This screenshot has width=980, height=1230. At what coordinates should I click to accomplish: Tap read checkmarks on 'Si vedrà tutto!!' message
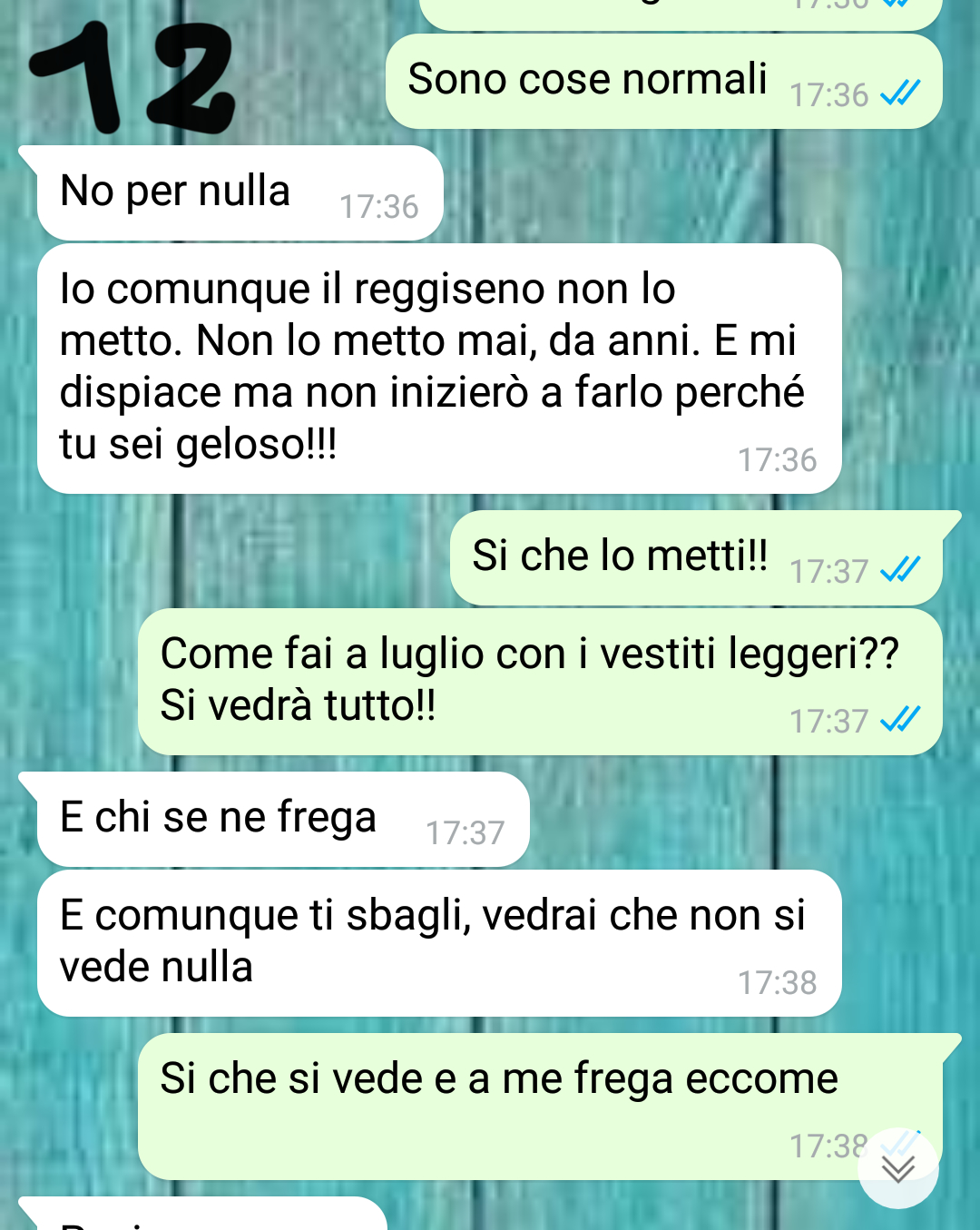point(900,720)
